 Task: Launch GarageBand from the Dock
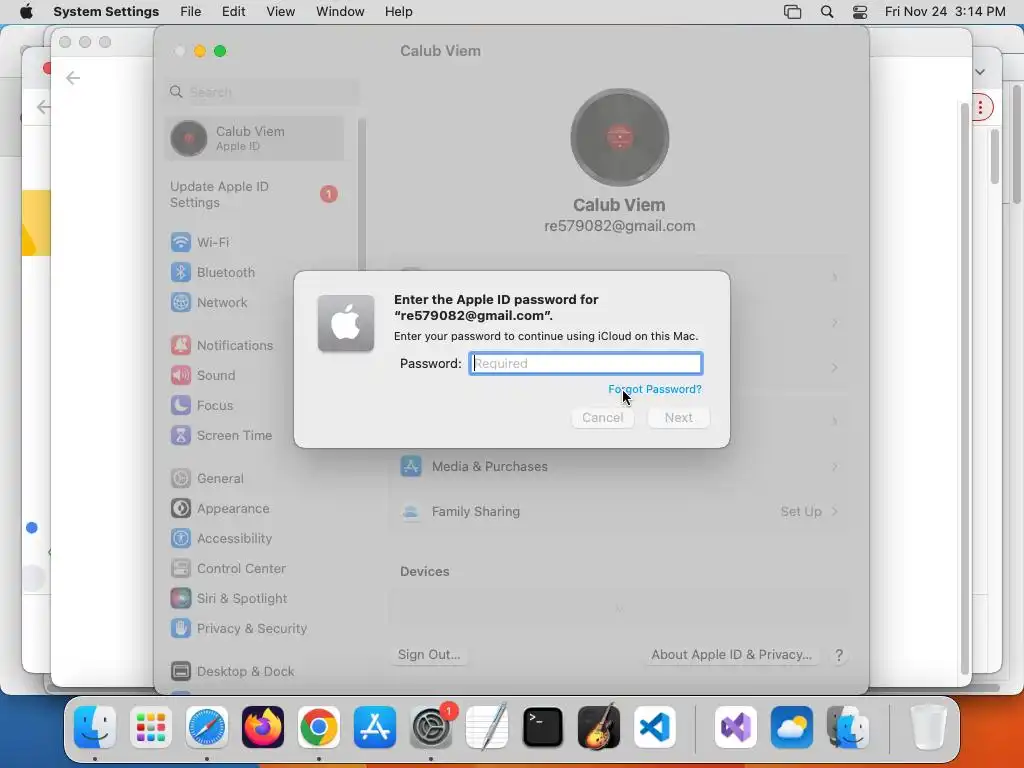pyautogui.click(x=599, y=727)
